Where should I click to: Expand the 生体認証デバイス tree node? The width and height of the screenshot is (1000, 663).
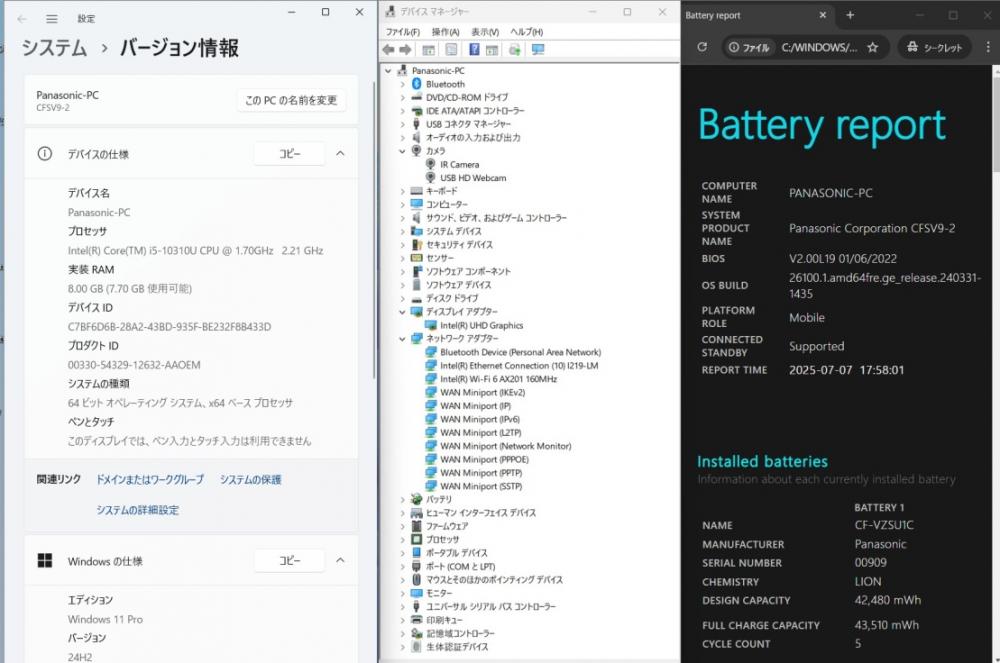[x=402, y=646]
